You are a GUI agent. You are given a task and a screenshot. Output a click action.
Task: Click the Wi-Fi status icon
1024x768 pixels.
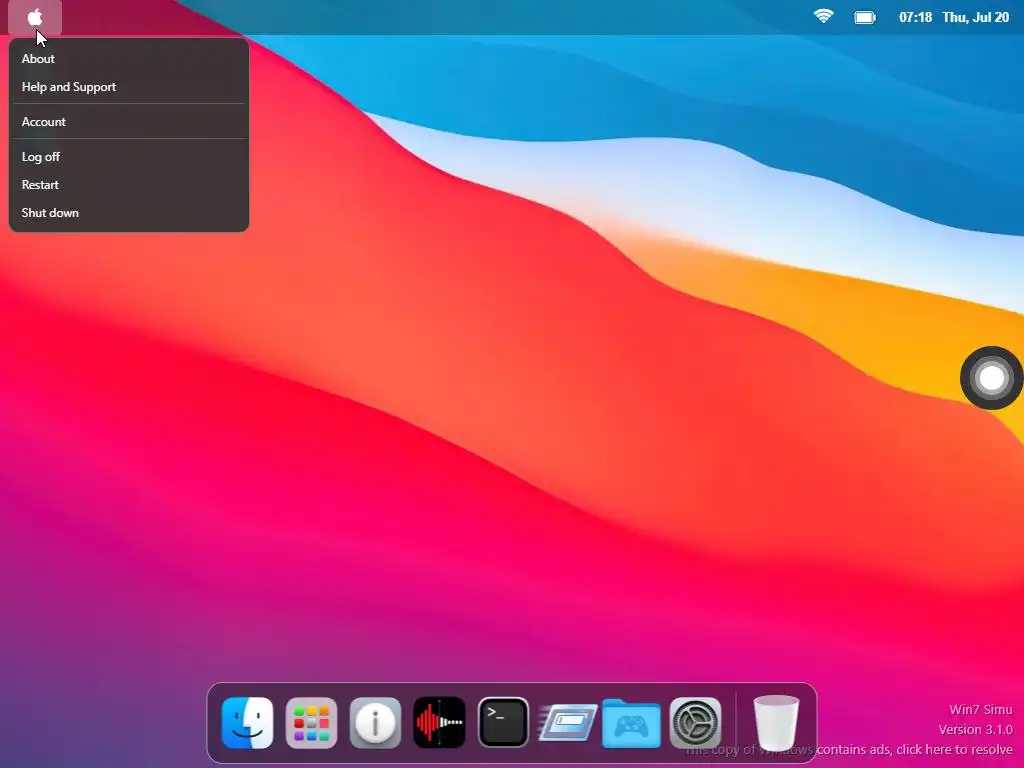[824, 16]
